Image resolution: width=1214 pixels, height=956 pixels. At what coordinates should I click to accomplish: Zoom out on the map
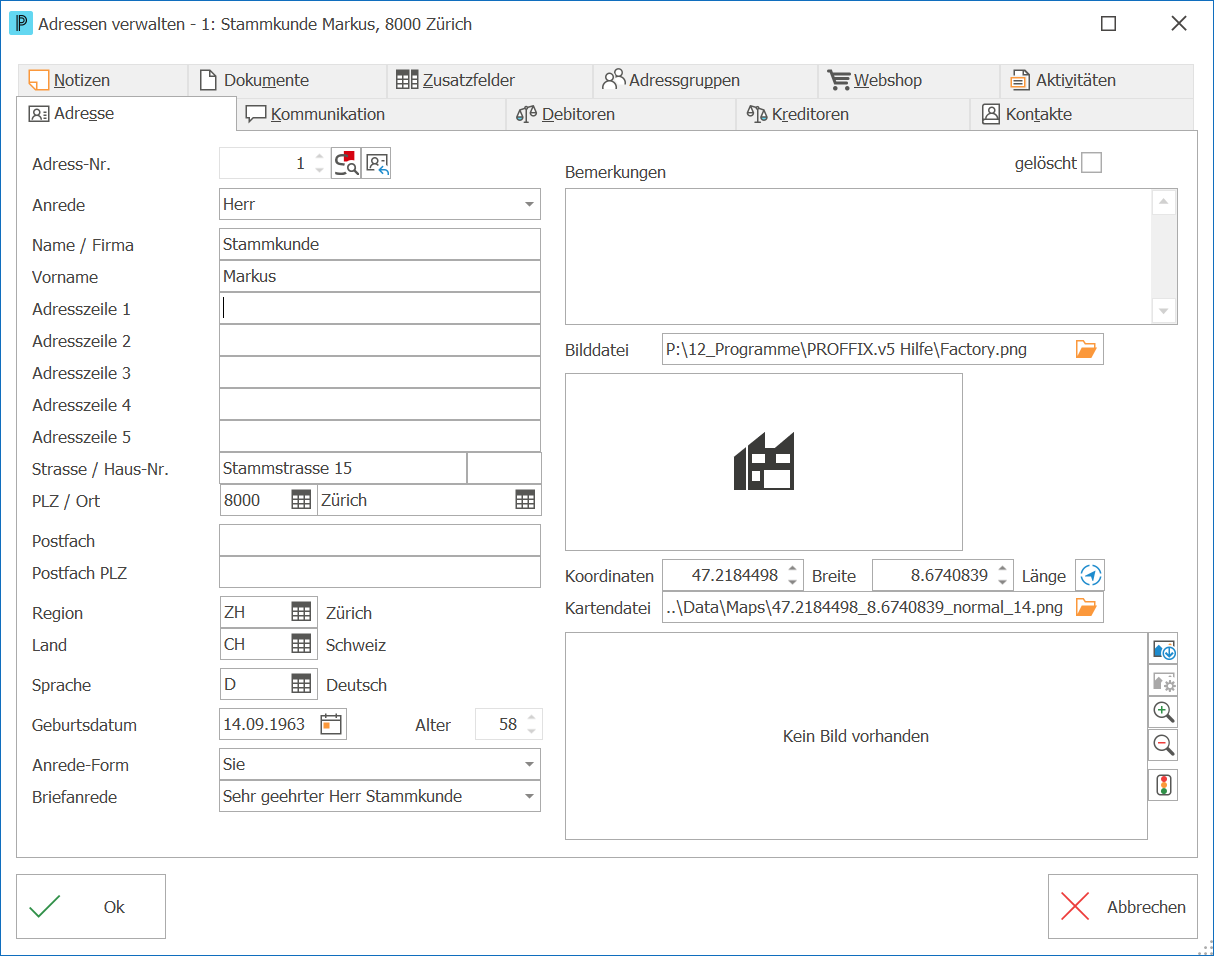[1164, 744]
